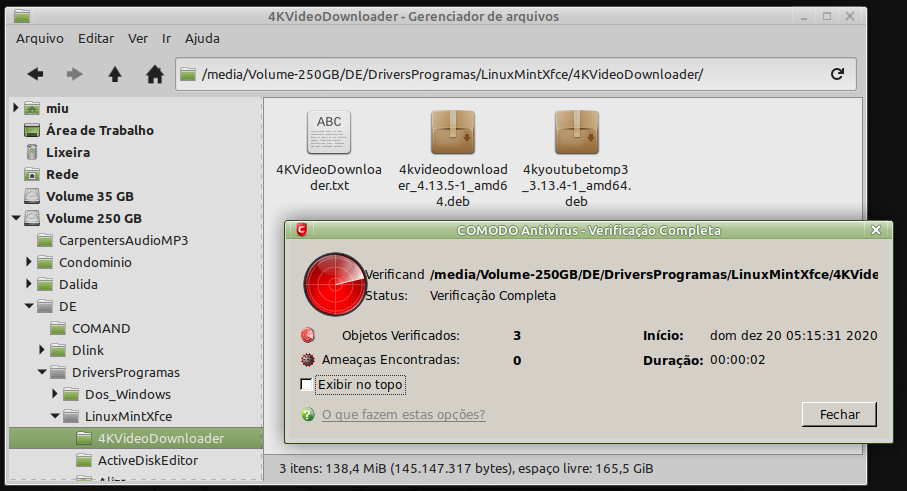Image resolution: width=907 pixels, height=491 pixels.
Task: Click the Ameaças Encontradas virus icon
Action: click(x=308, y=360)
